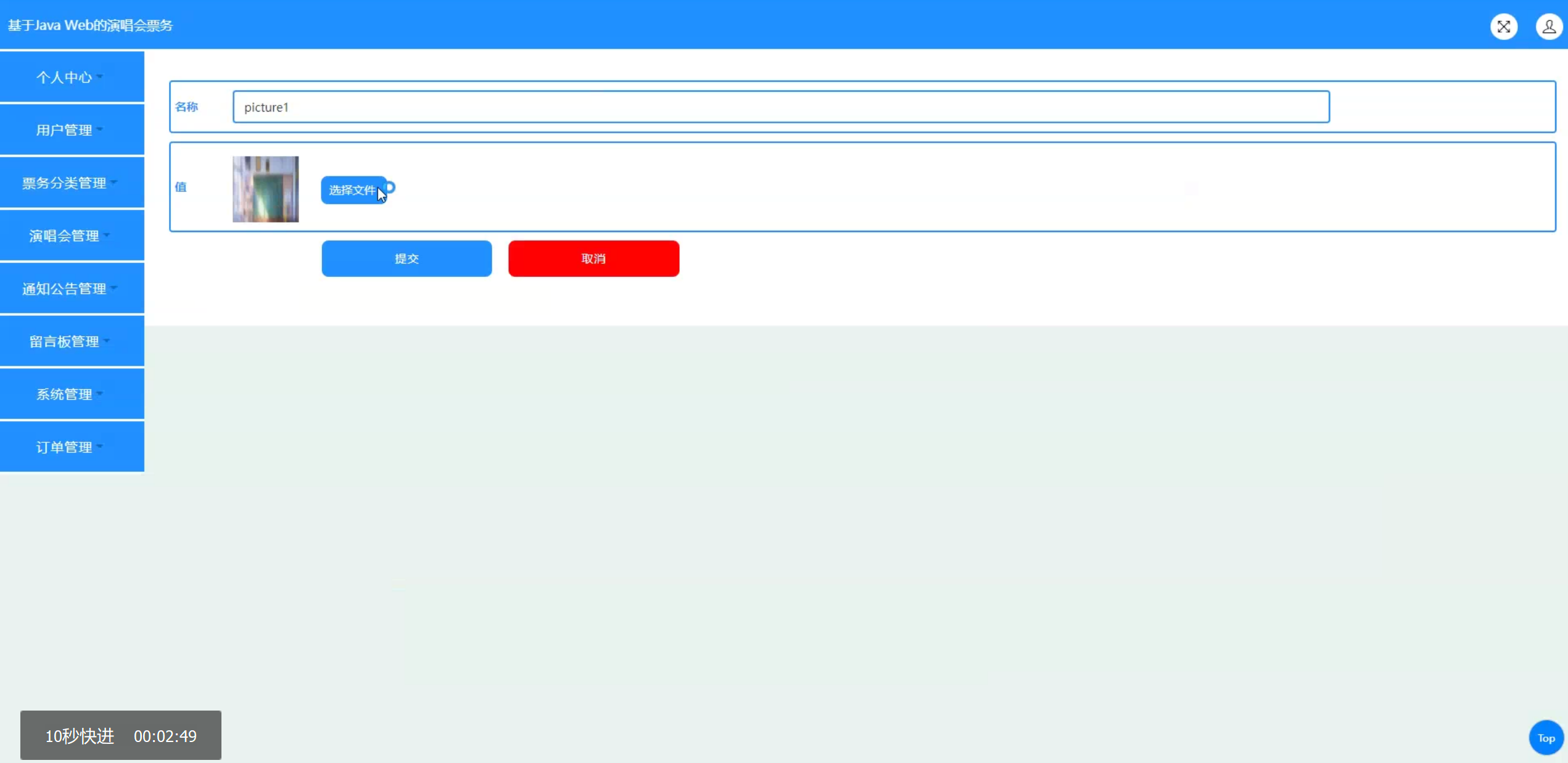
Task: Click the 值 field label
Action: (181, 187)
